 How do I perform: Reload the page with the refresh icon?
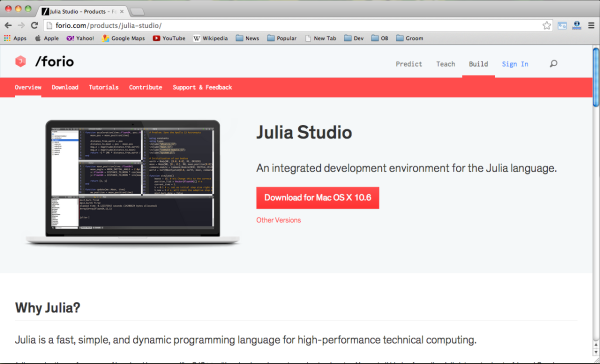[x=34, y=26]
